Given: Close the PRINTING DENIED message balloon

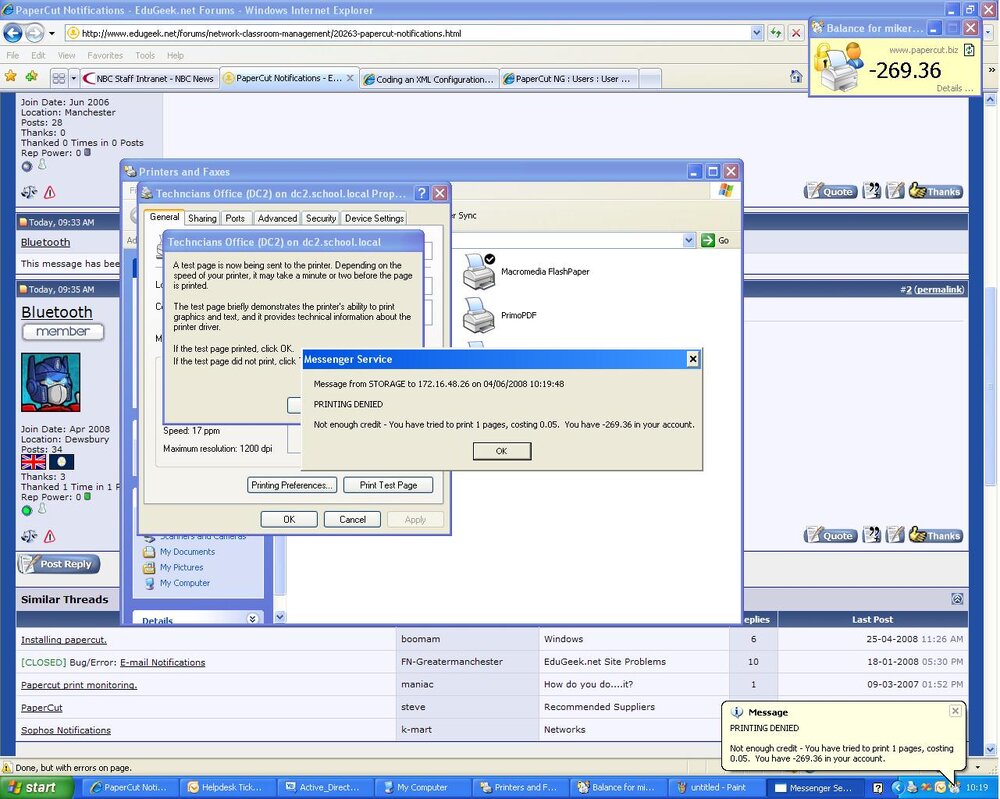Looking at the screenshot, I should [x=955, y=711].
